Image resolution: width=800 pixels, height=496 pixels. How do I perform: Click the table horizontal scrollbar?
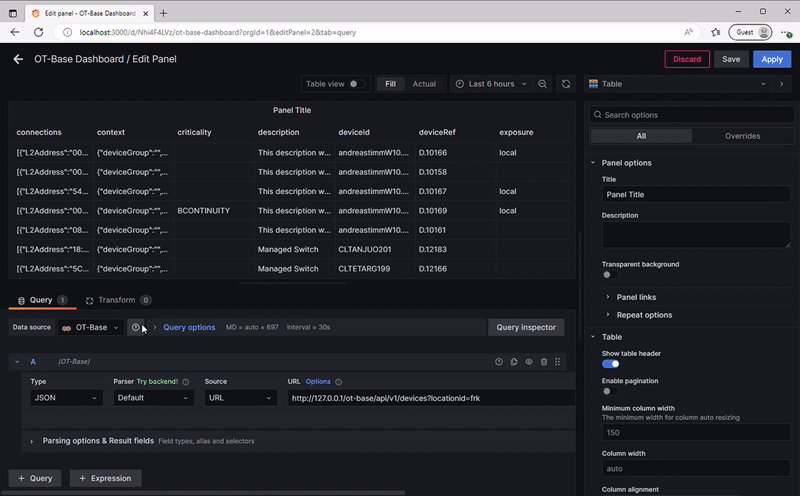pos(292,283)
